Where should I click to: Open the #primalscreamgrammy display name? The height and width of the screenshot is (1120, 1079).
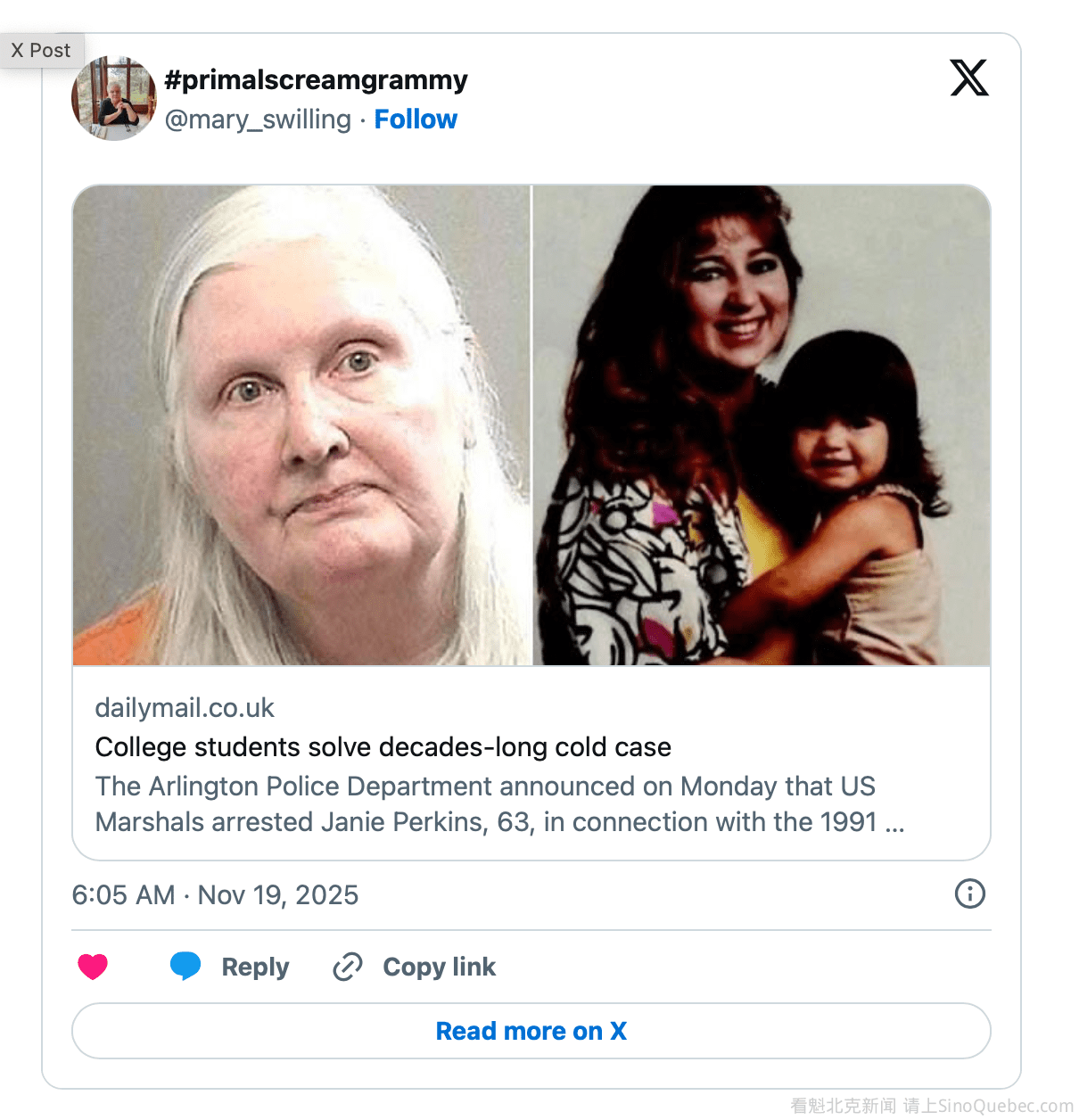pyautogui.click(x=316, y=80)
